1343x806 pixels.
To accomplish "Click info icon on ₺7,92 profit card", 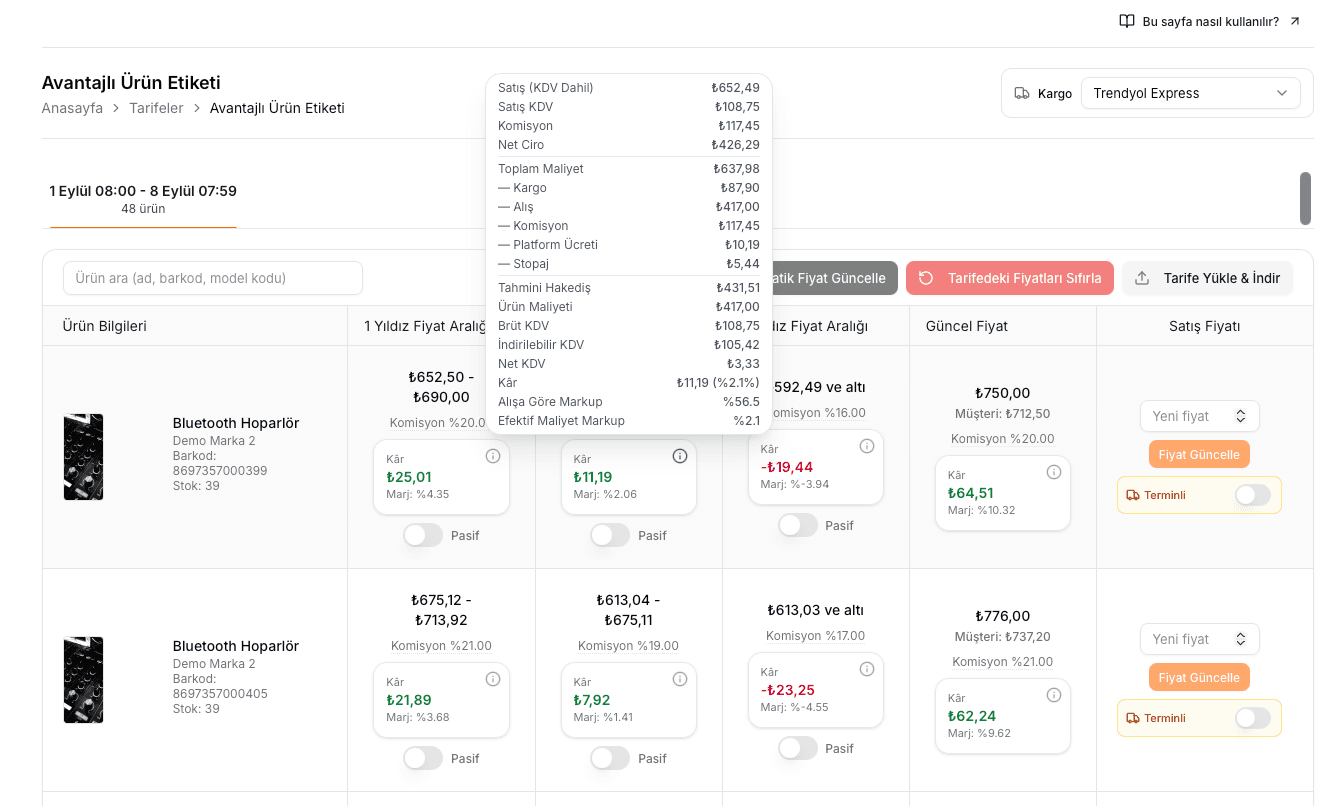I will click(680, 679).
